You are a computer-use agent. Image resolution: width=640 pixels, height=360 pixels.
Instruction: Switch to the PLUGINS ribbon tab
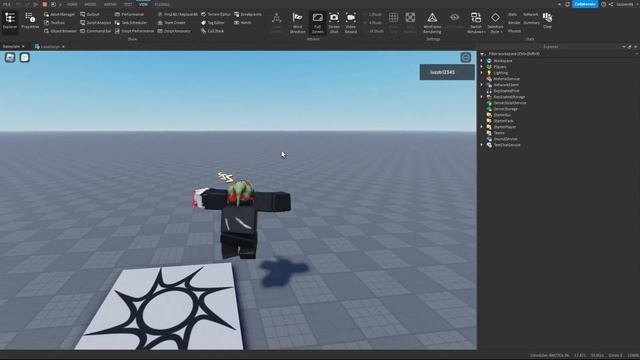point(162,4)
